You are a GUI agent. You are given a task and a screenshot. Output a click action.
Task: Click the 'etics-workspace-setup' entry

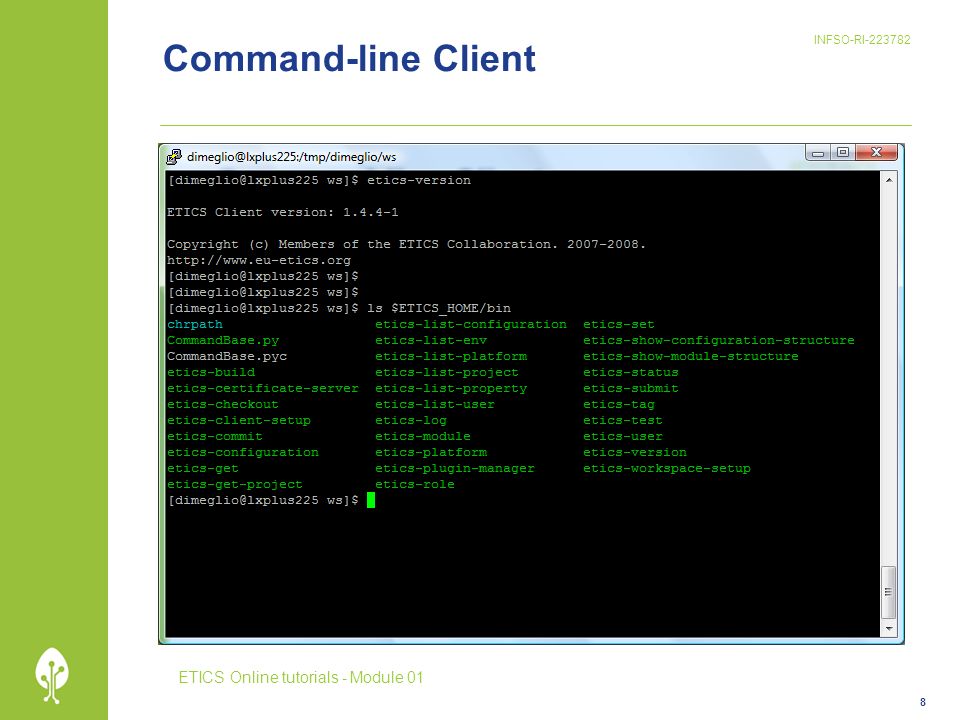[x=667, y=468]
